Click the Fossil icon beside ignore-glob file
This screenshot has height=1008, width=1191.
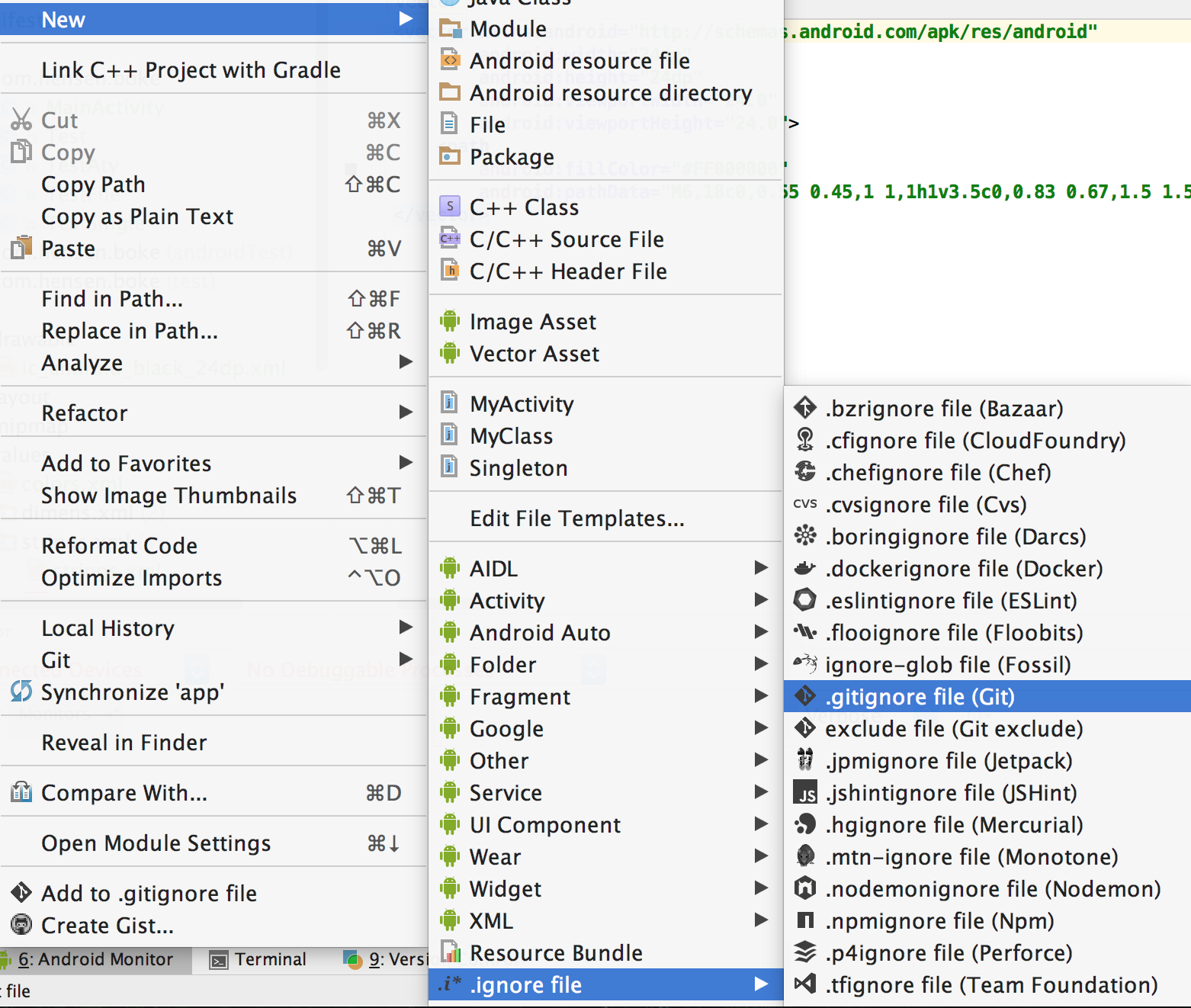804,664
